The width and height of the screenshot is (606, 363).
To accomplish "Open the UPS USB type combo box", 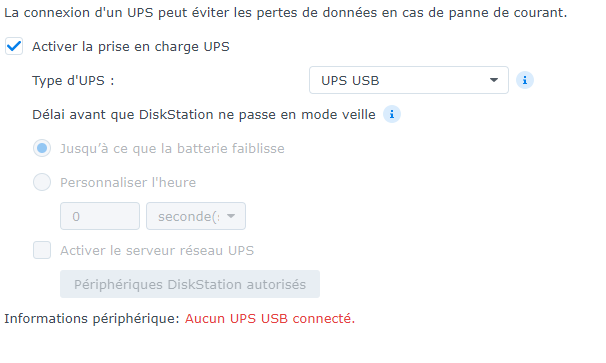I will [409, 80].
